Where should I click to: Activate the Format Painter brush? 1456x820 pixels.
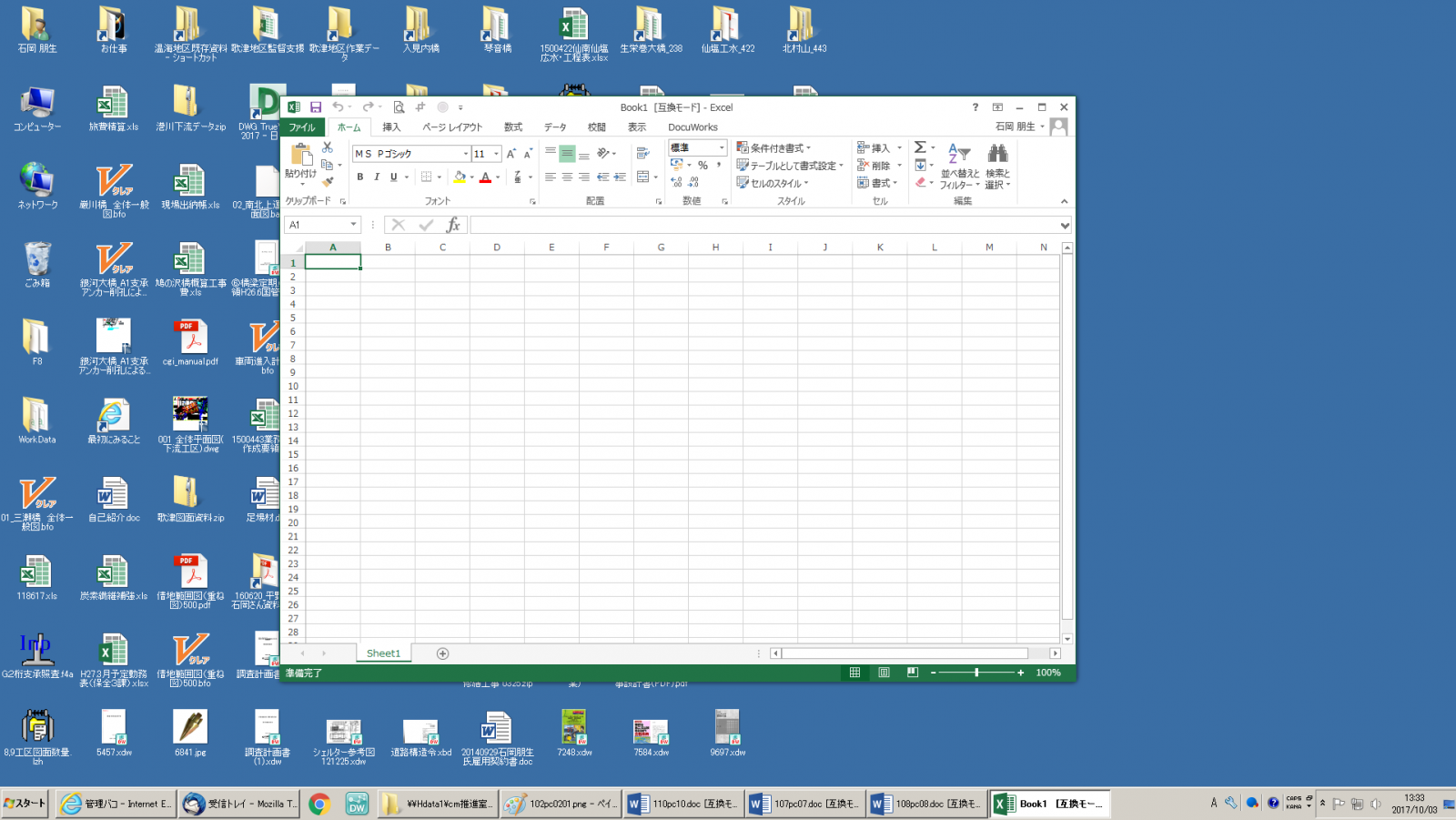(328, 182)
